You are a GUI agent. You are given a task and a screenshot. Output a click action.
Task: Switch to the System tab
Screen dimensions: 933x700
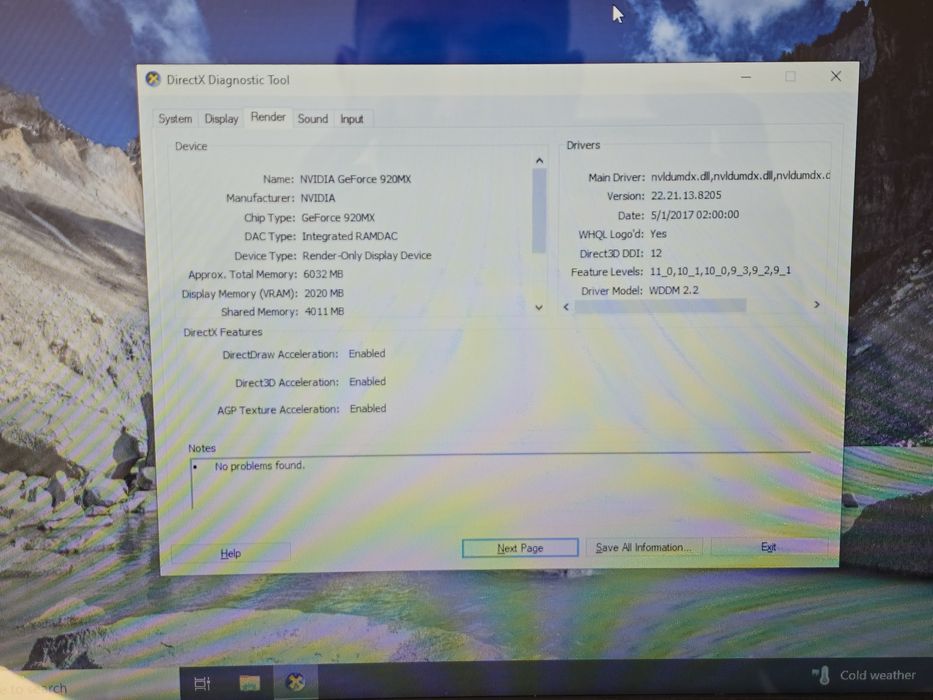point(175,118)
